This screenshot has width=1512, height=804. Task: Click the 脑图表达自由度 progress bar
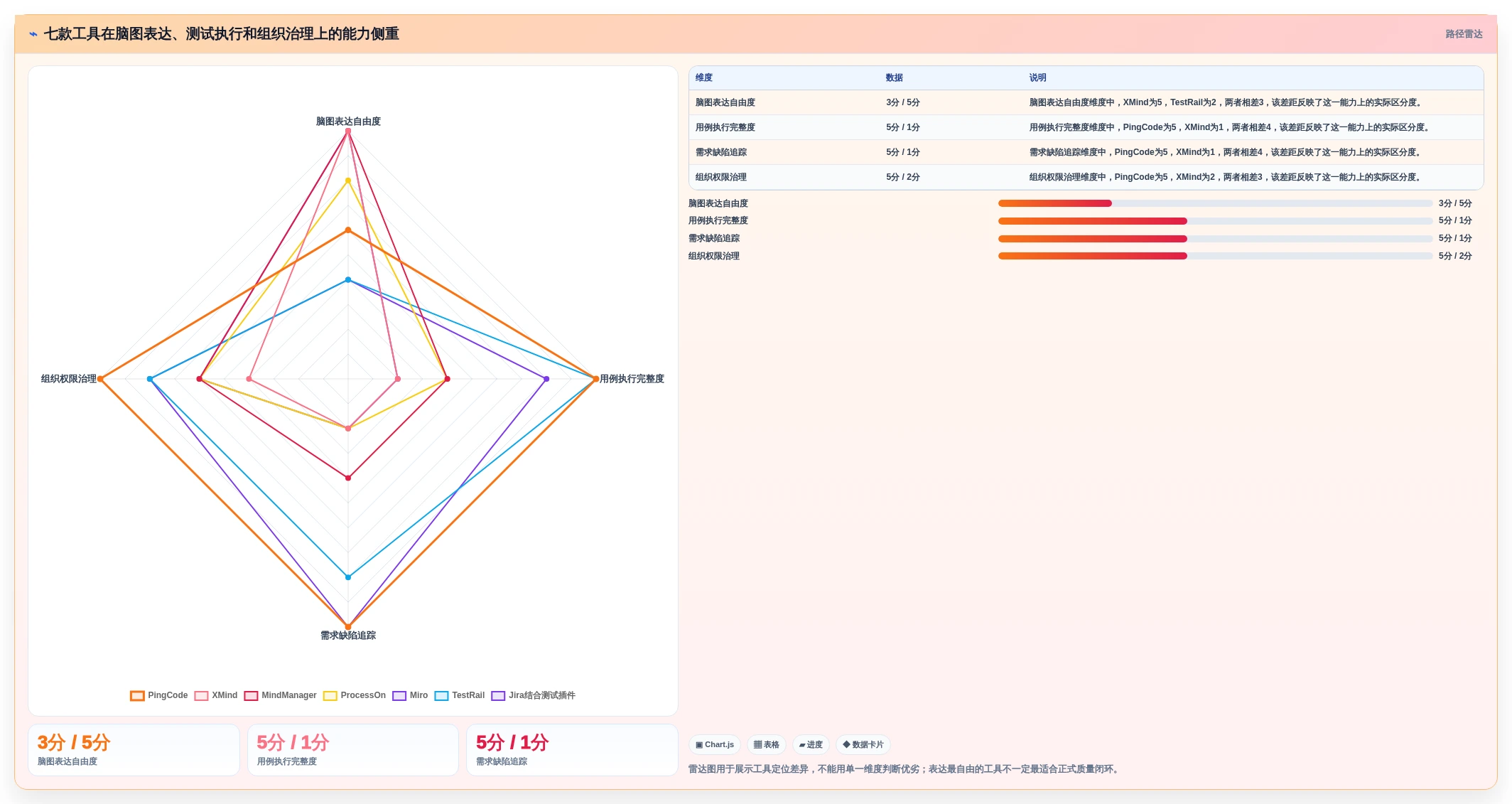[1215, 203]
